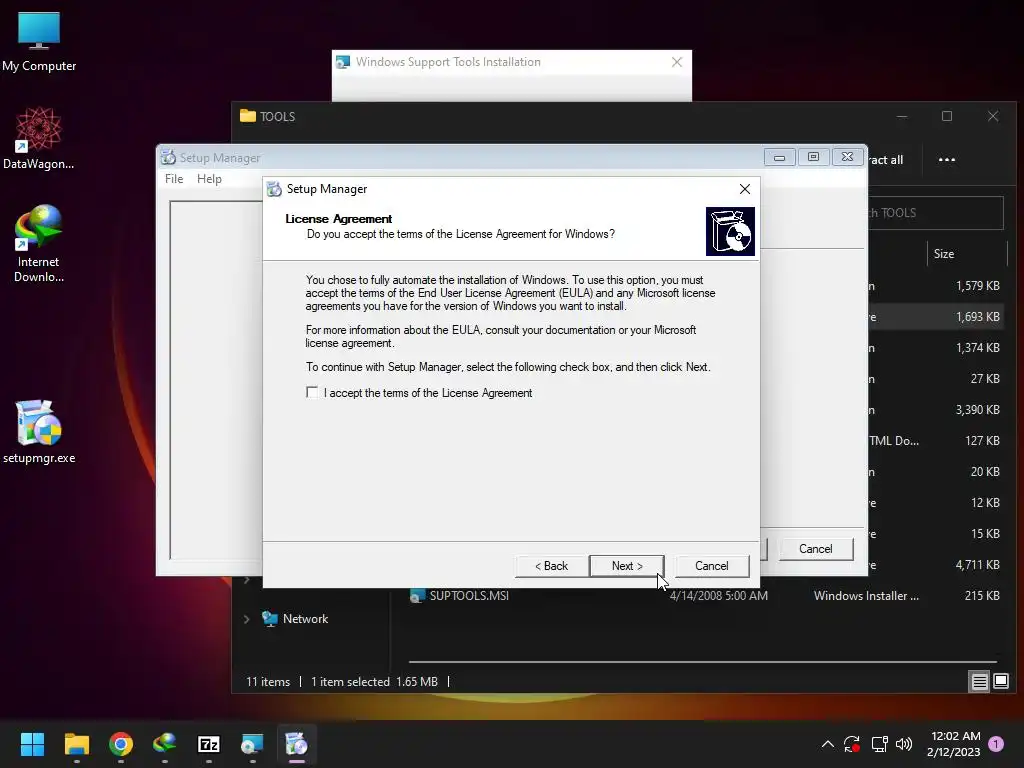Select the setupmgr.exe desktop icon

tap(39, 431)
